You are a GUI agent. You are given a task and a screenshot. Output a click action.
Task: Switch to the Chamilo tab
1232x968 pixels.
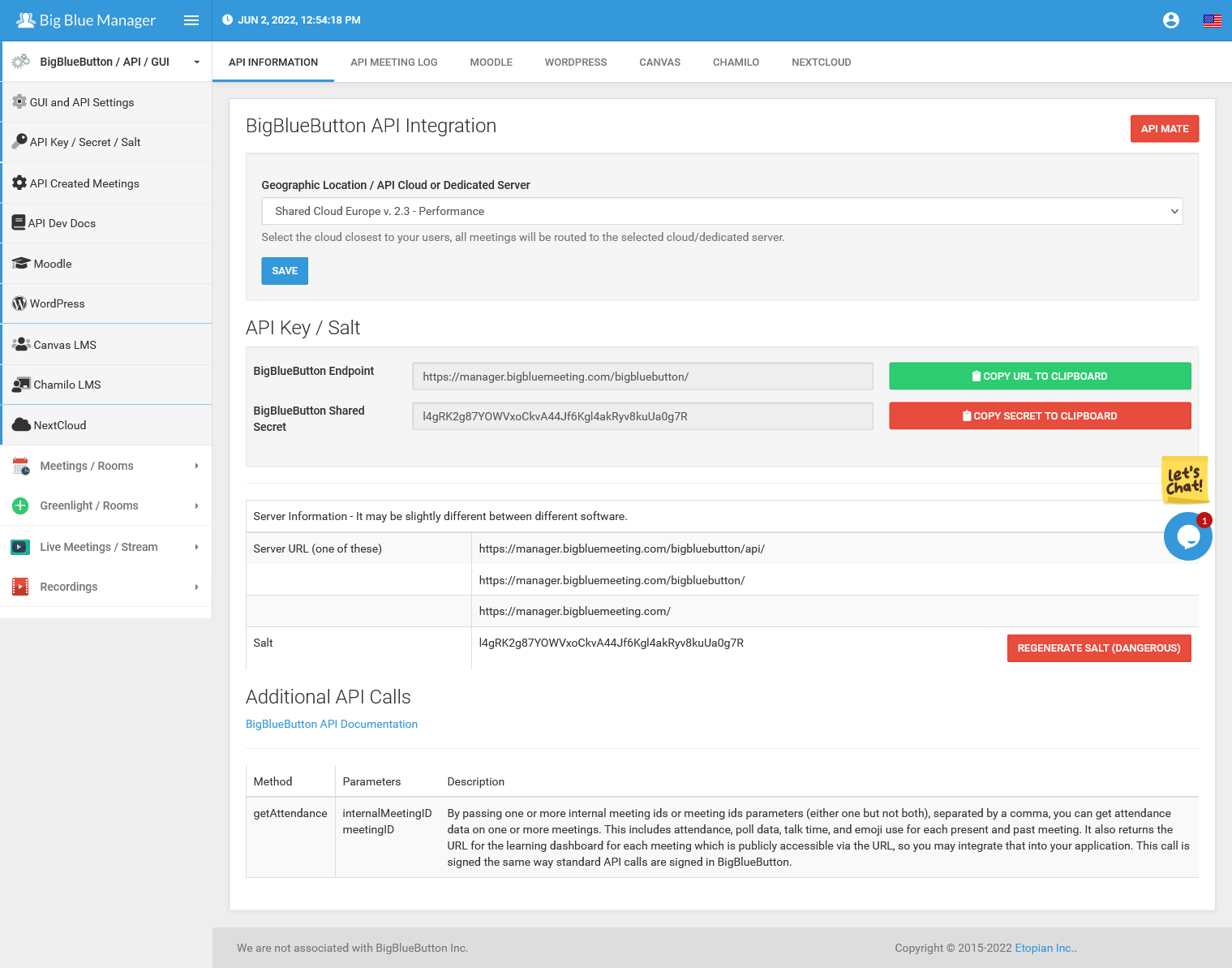tap(736, 62)
